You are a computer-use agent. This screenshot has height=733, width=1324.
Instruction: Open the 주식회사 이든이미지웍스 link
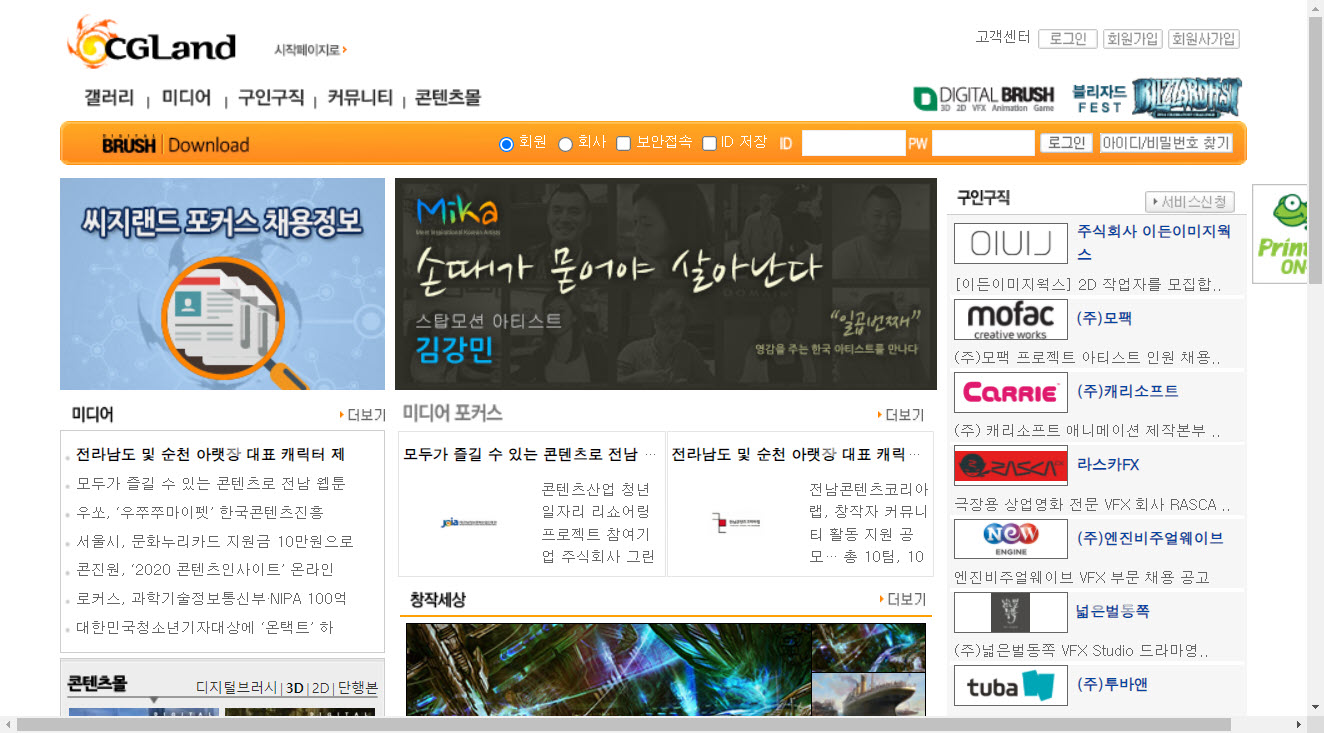1154,242
